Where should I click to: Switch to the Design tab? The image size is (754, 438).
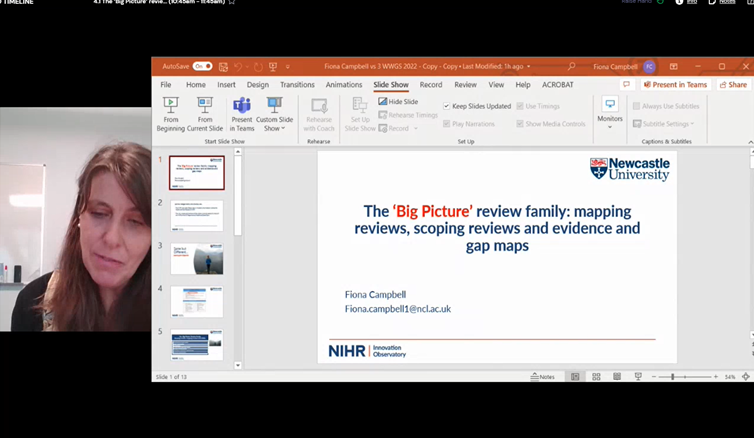pos(258,85)
